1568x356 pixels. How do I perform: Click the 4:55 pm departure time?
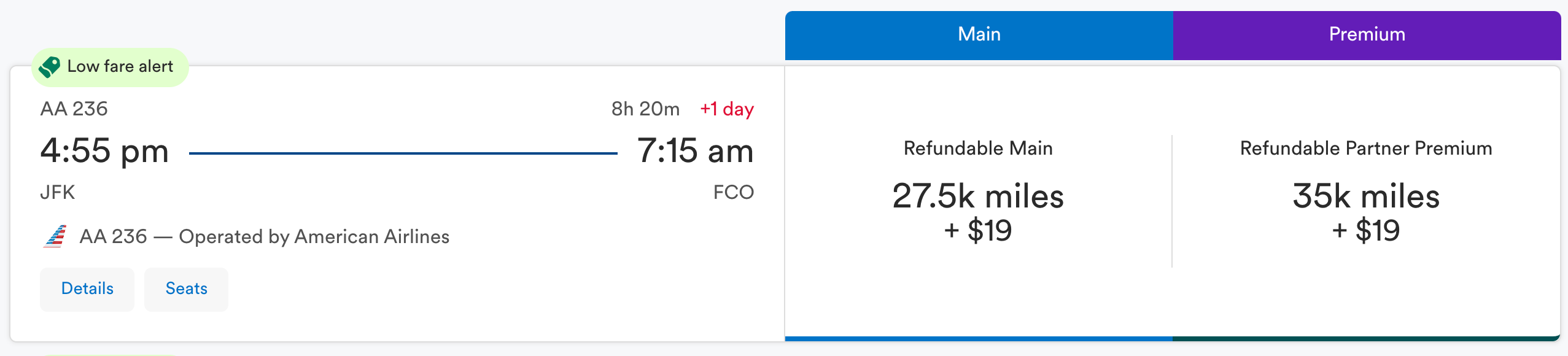(x=104, y=151)
